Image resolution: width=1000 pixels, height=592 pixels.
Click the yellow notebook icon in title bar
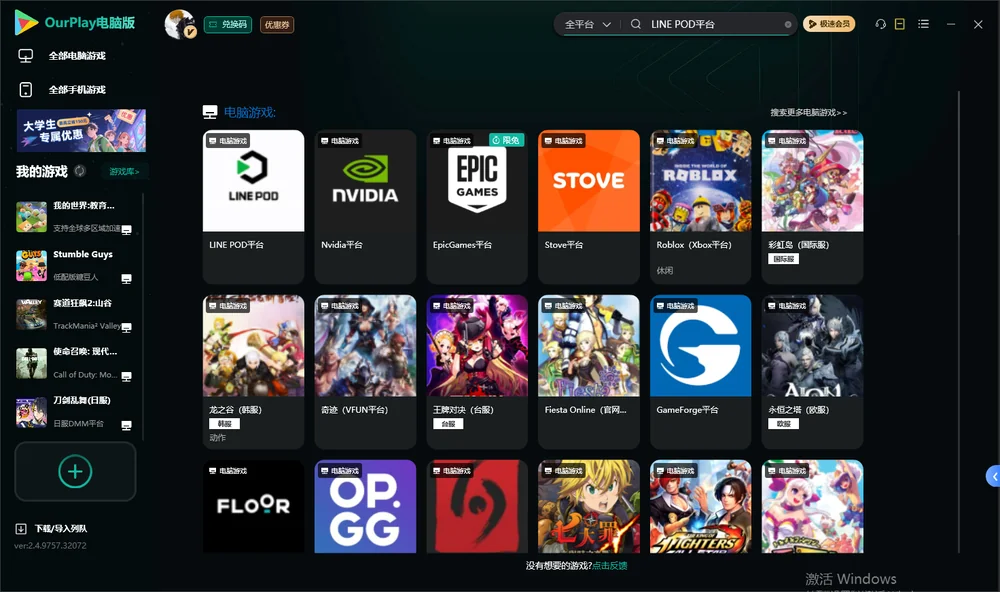[900, 24]
